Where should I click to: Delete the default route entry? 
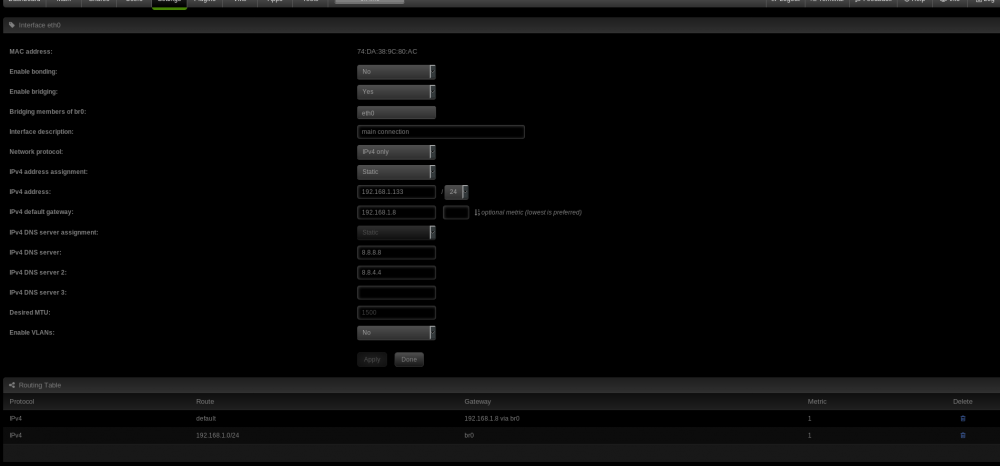pyautogui.click(x=962, y=419)
